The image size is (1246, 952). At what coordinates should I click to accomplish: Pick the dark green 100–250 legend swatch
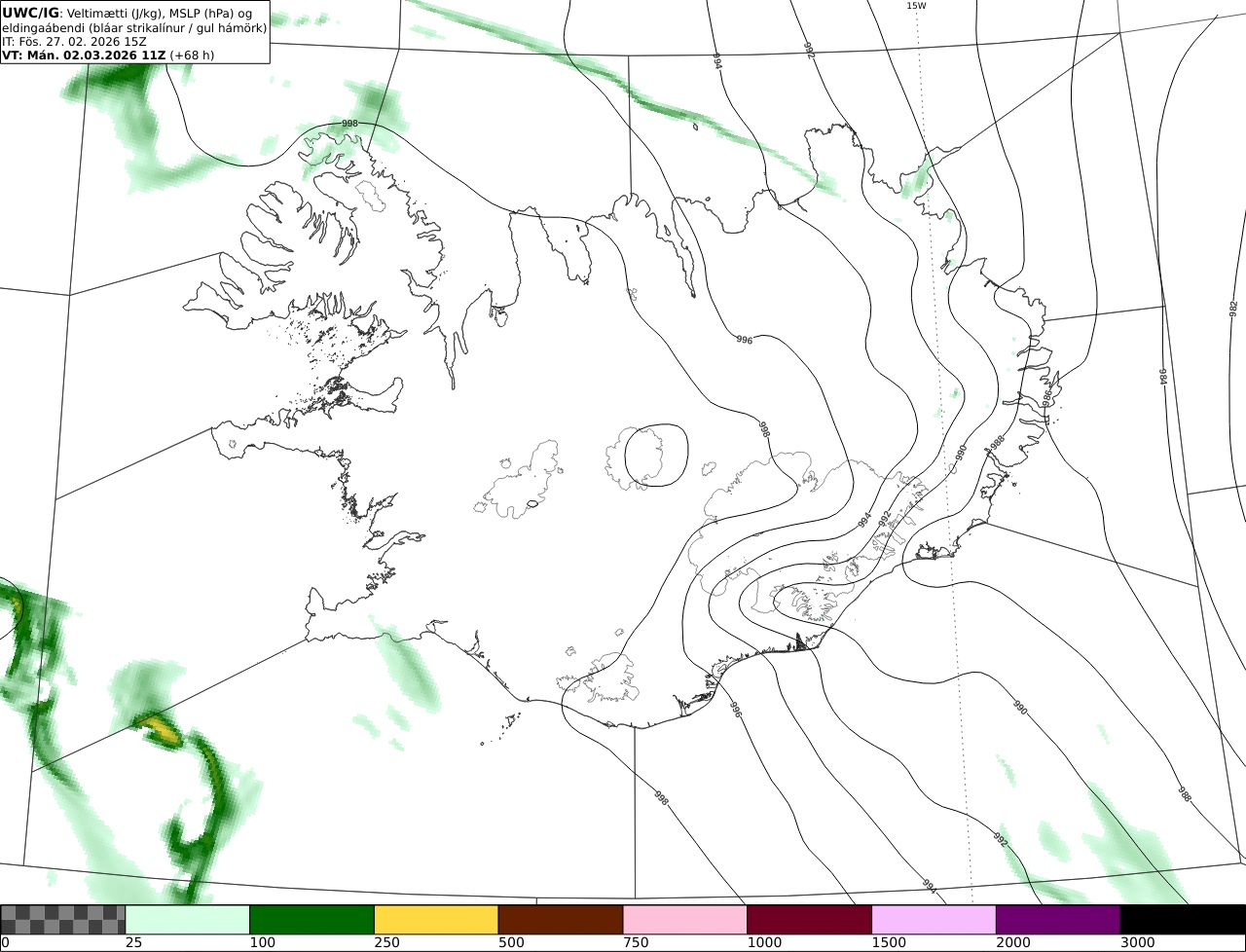click(x=312, y=920)
